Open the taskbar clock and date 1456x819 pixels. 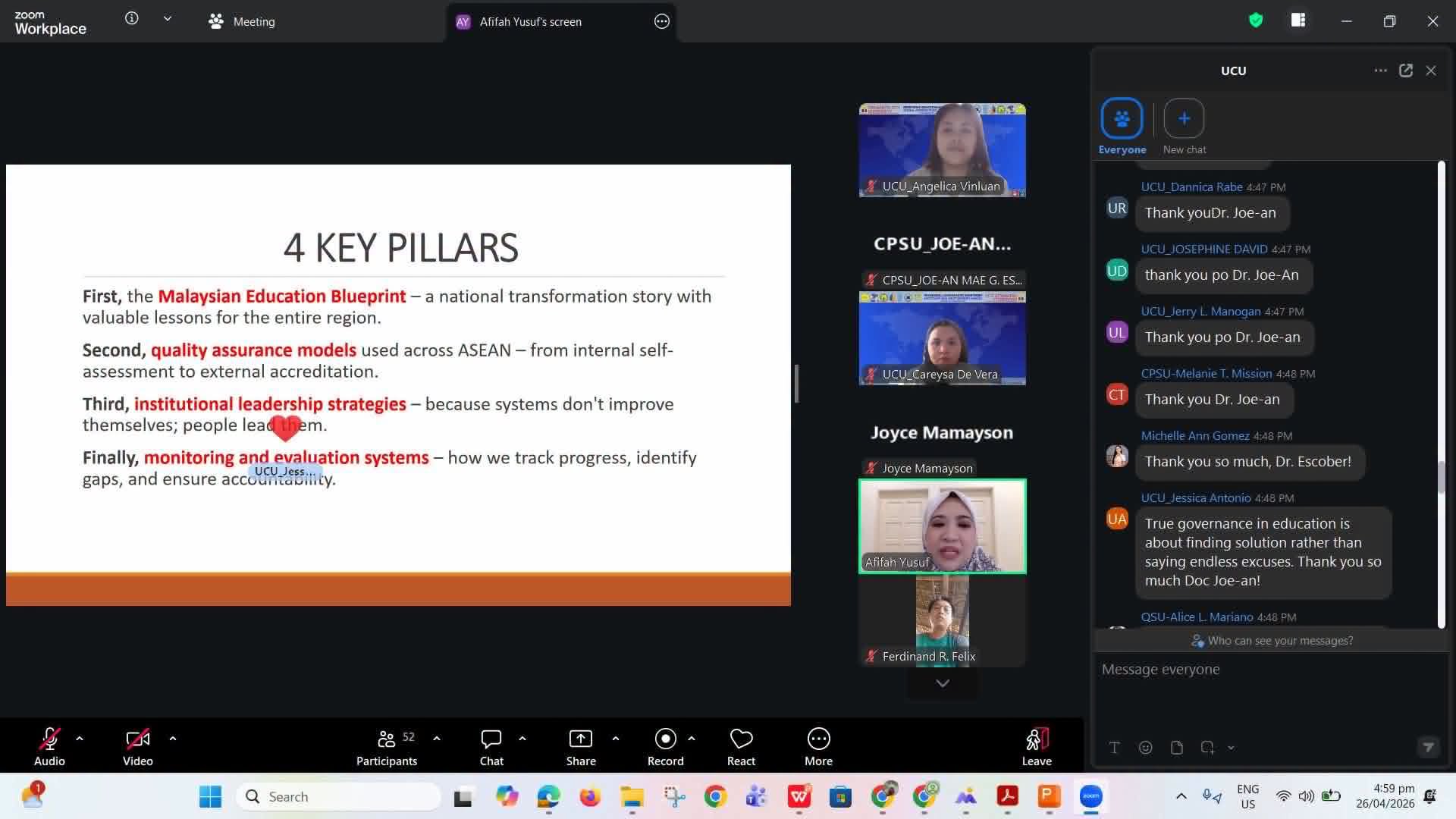click(1385, 796)
